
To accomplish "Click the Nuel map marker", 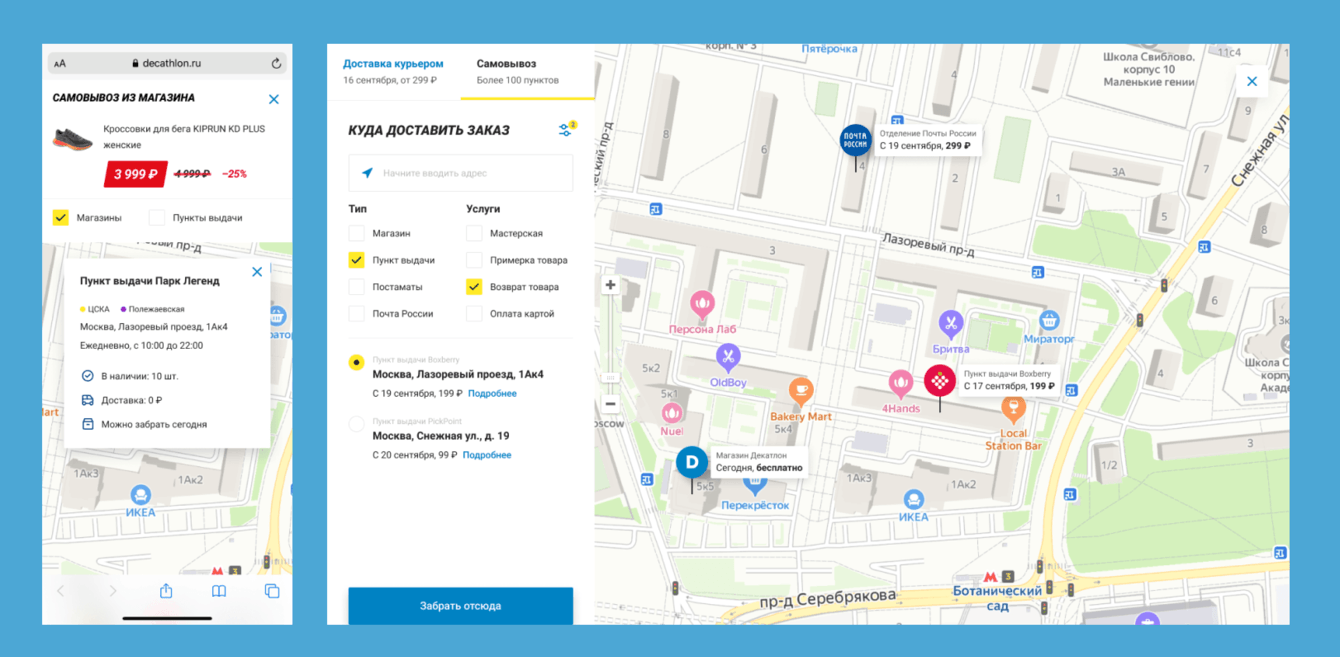I will coord(672,412).
